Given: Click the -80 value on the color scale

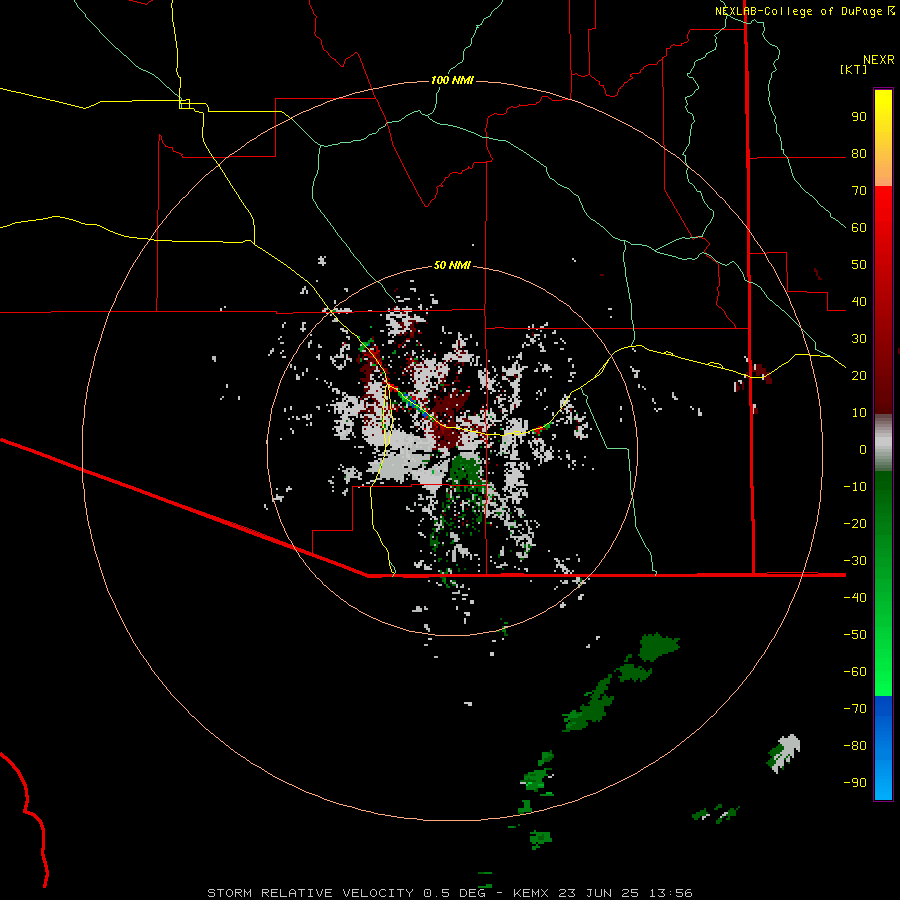Looking at the screenshot, I should (855, 746).
